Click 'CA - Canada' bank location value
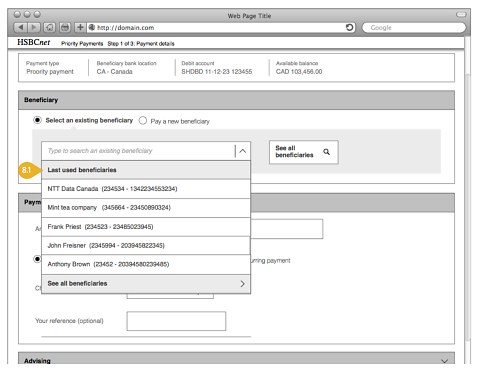479x377 pixels. 115,72
